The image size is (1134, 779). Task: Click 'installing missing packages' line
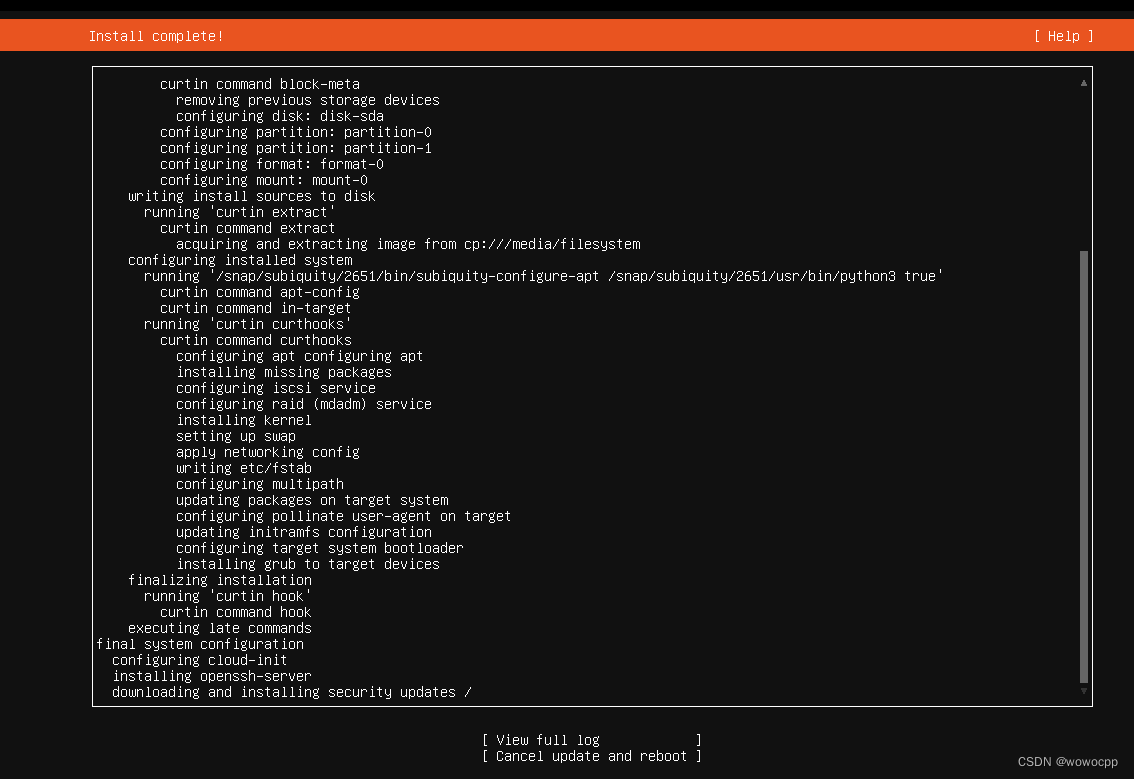coord(284,372)
